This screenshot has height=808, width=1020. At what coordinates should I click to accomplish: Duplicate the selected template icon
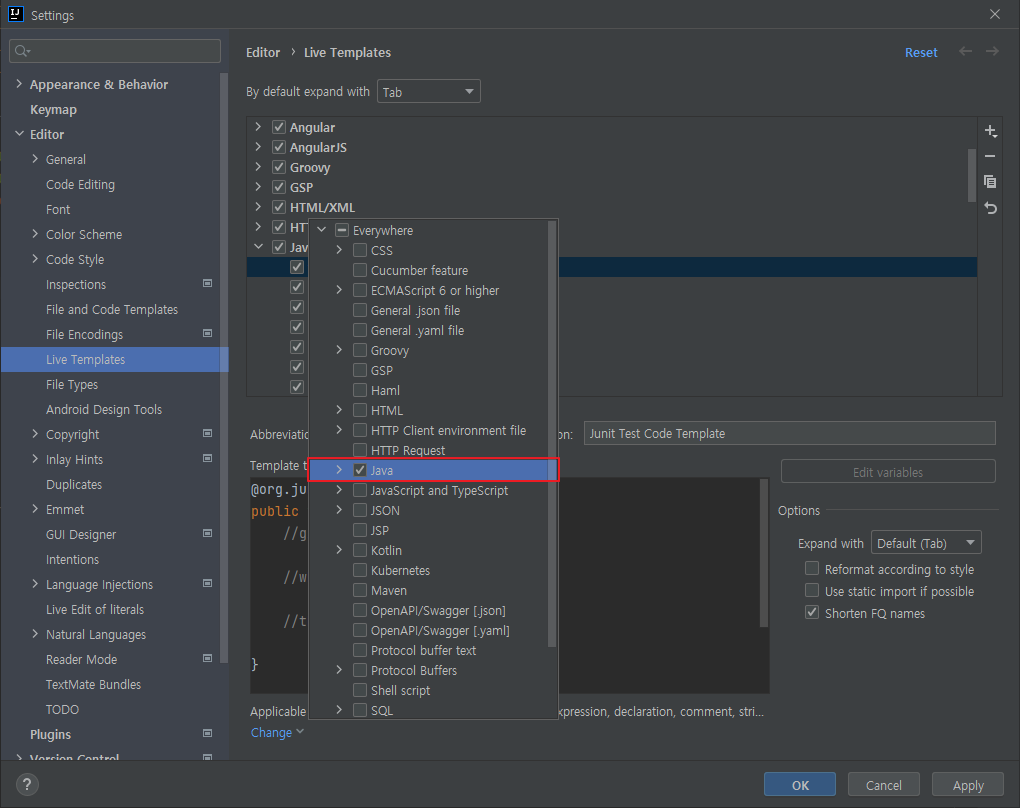click(x=990, y=182)
